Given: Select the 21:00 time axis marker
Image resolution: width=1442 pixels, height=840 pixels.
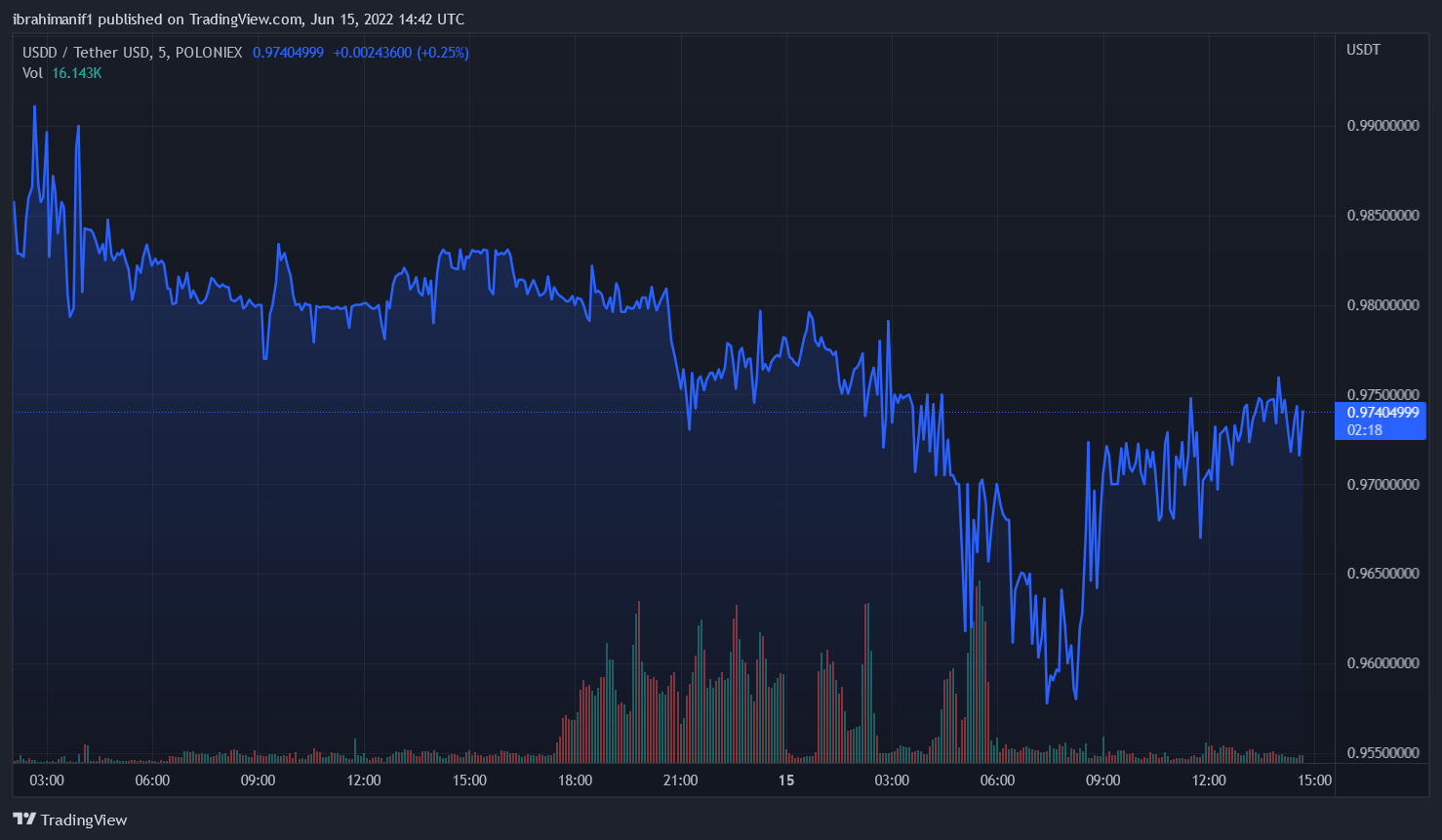Looking at the screenshot, I should (x=680, y=780).
